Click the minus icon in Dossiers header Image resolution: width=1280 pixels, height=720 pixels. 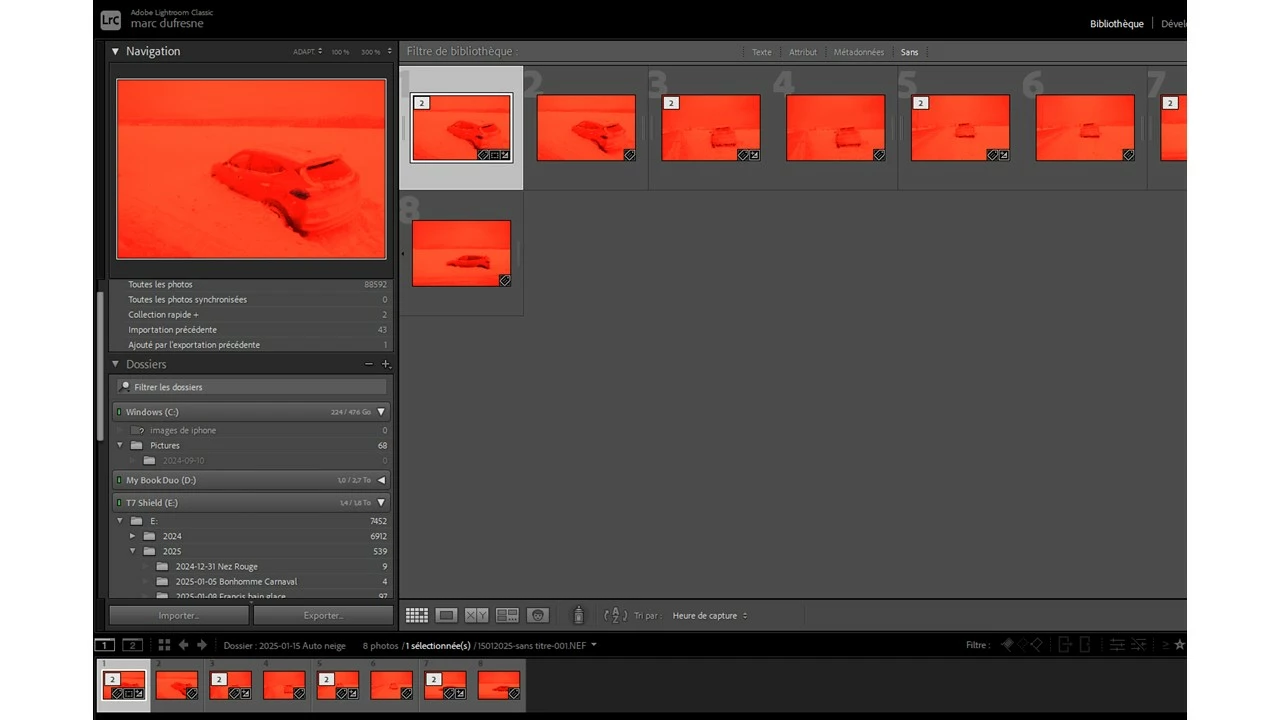[x=369, y=364]
